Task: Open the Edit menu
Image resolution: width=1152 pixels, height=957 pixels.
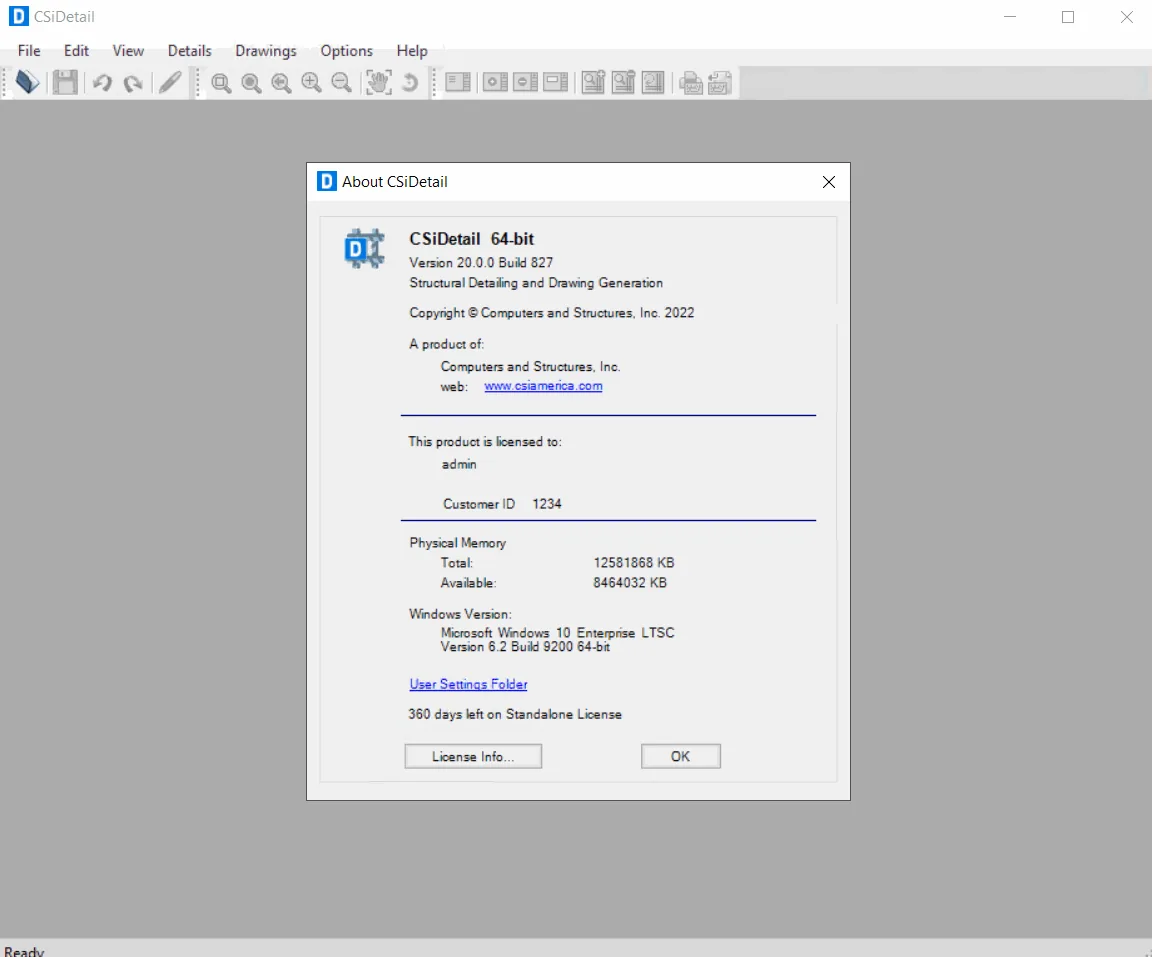Action: [x=76, y=51]
